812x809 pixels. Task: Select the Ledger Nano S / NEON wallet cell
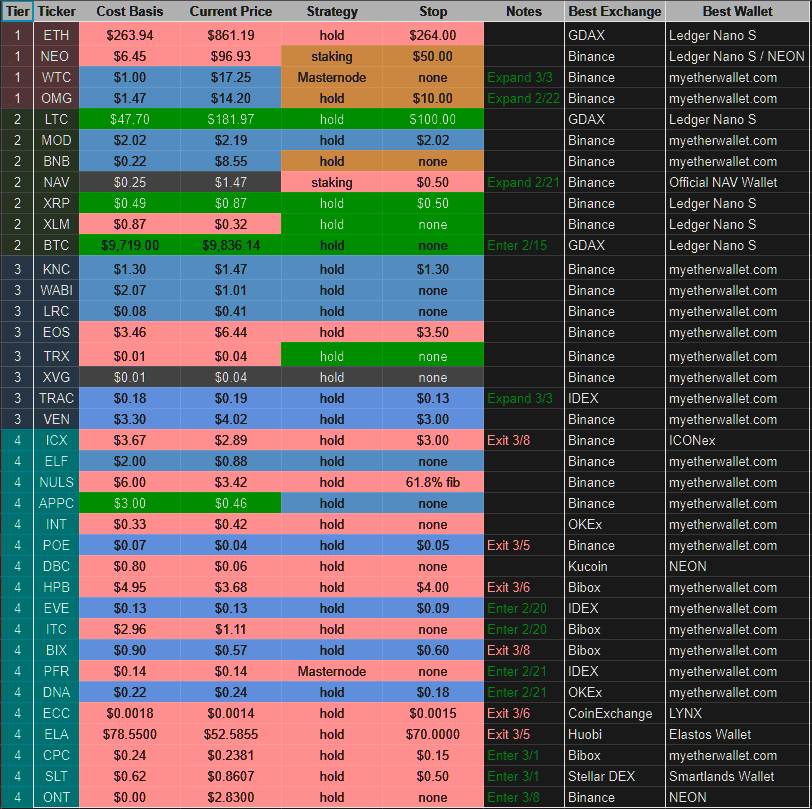[x=737, y=56]
